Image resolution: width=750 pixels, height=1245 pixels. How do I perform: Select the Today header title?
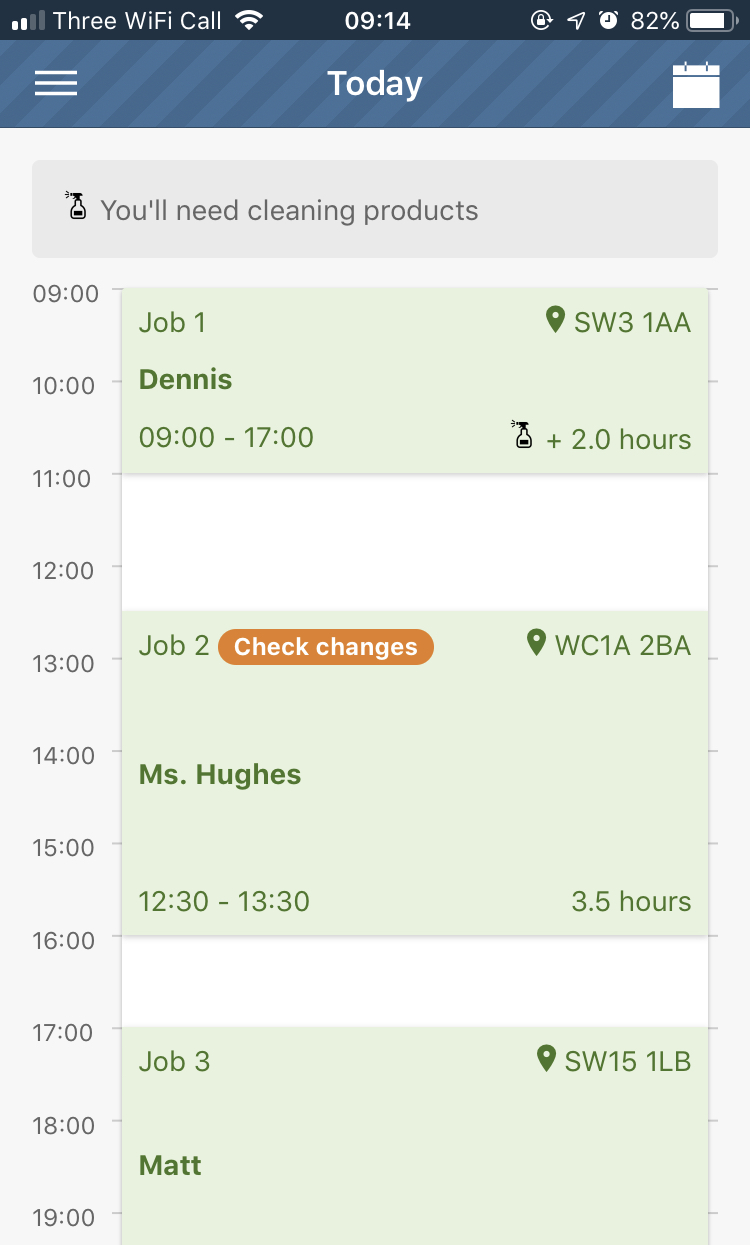pyautogui.click(x=375, y=84)
